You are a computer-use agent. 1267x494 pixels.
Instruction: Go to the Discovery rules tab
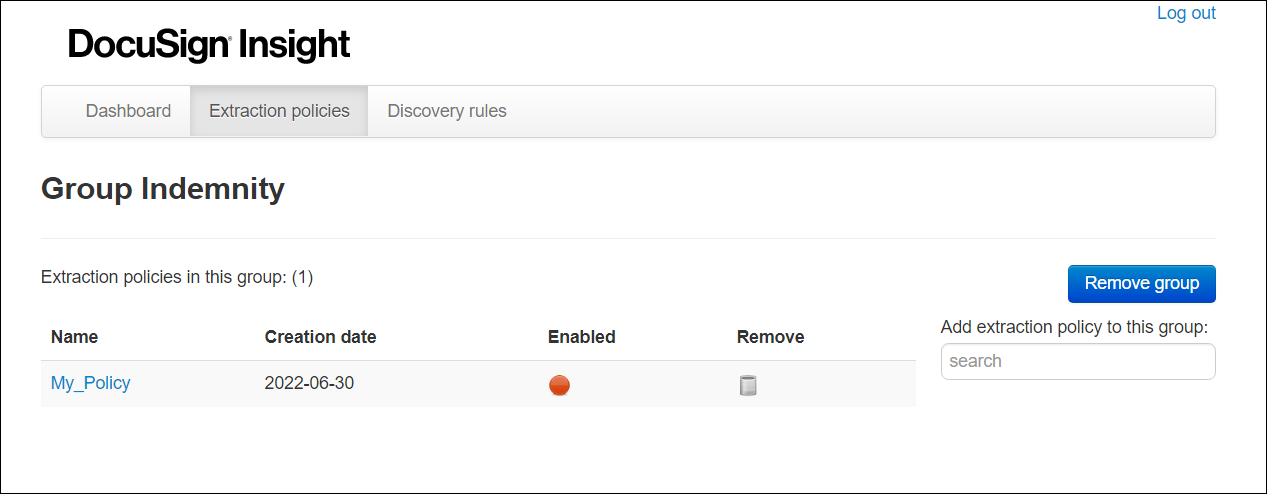(447, 111)
